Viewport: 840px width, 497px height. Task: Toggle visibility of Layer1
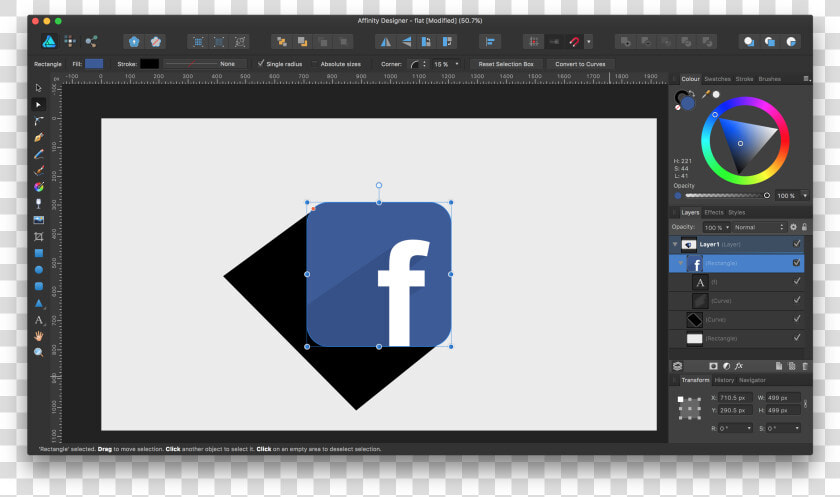pyautogui.click(x=797, y=244)
